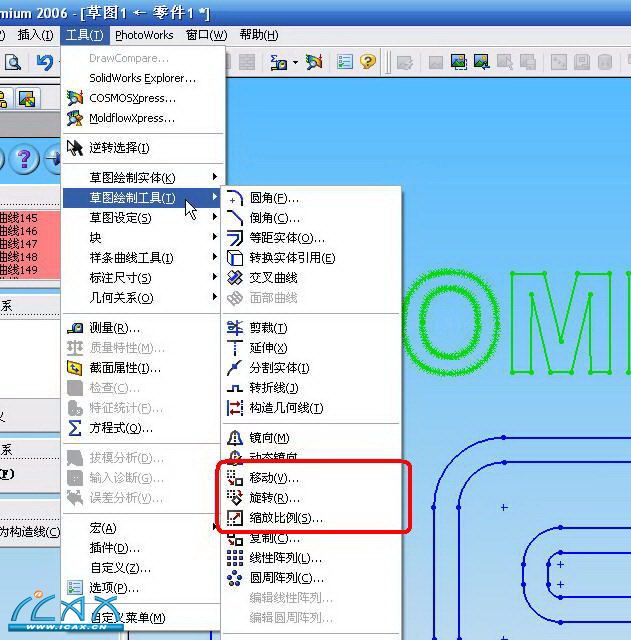Open the PhotoWorks menu

144,36
